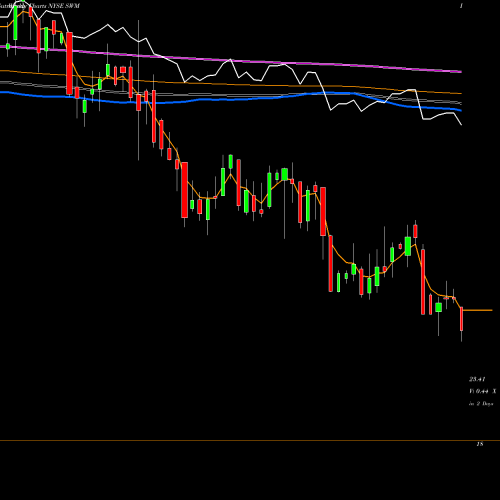Select the last red candlestick on the right
The image size is (500, 500).
[462, 319]
